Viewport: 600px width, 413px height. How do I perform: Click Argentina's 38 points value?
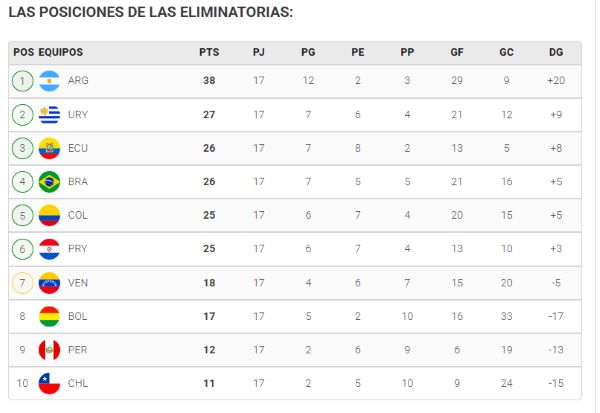coord(209,80)
